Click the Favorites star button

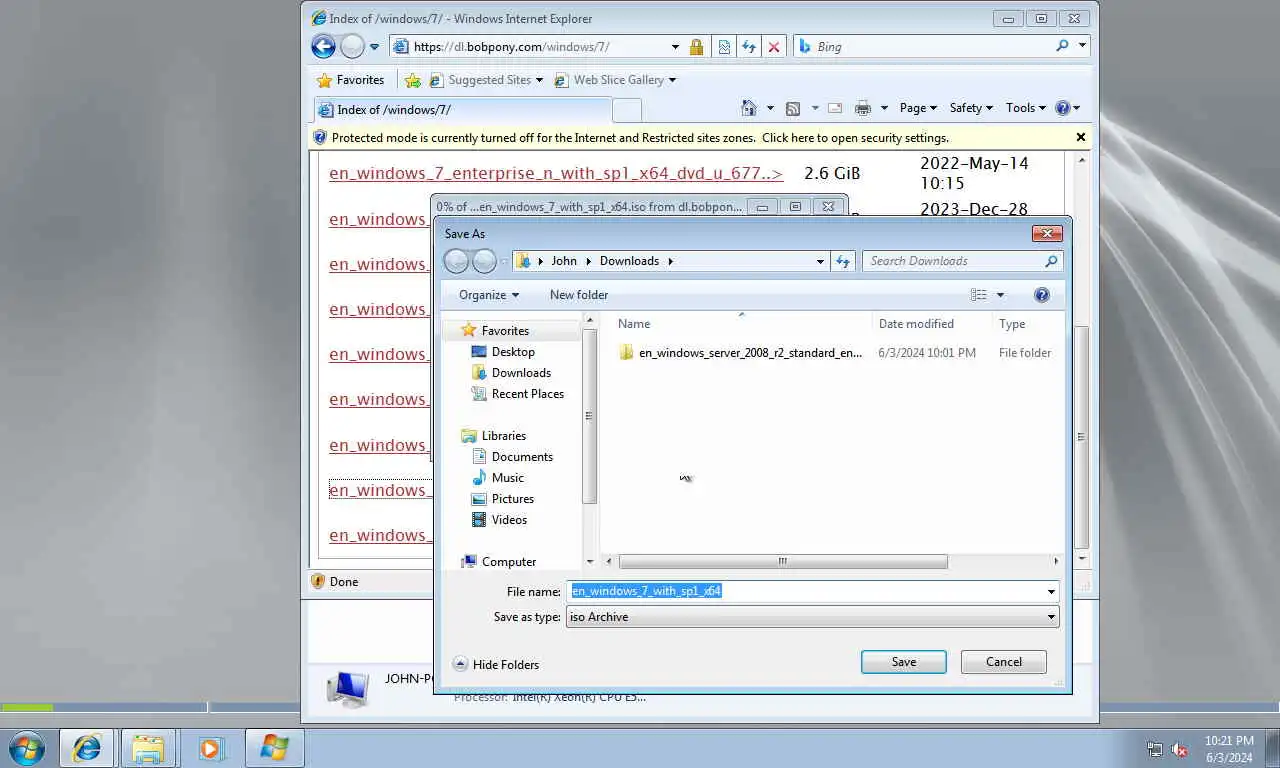coord(350,80)
